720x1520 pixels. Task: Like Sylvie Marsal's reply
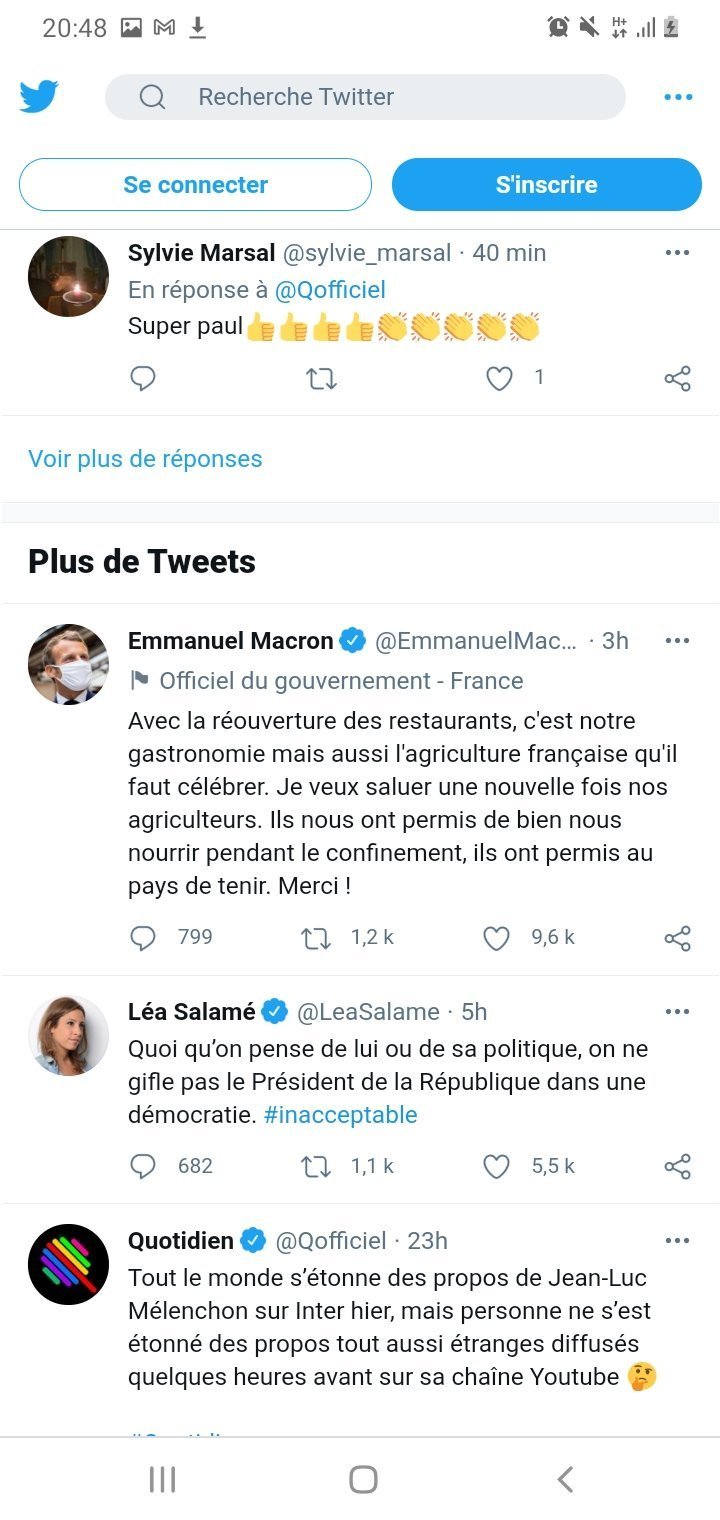pos(499,378)
